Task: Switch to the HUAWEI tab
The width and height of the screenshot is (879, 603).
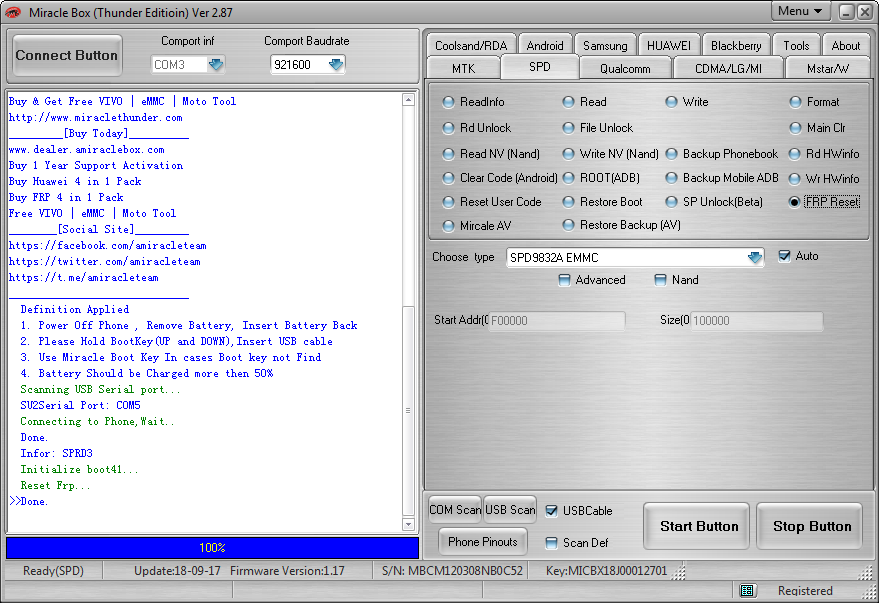Action: (669, 45)
